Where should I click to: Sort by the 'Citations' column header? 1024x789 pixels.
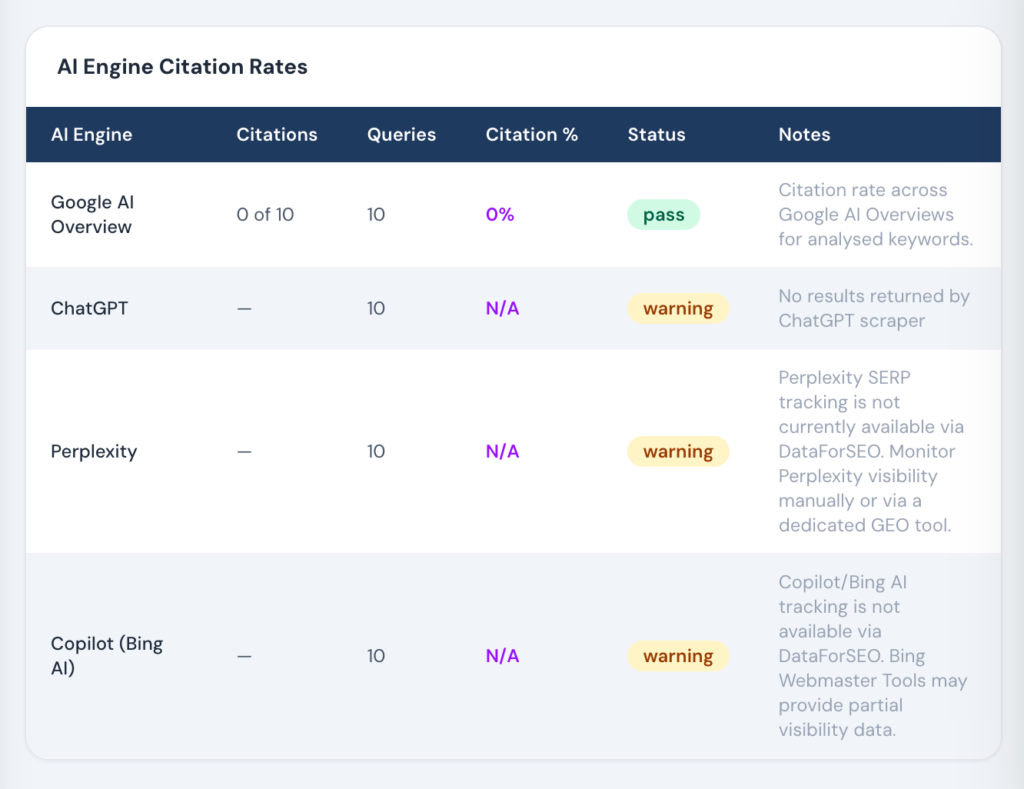(x=277, y=134)
